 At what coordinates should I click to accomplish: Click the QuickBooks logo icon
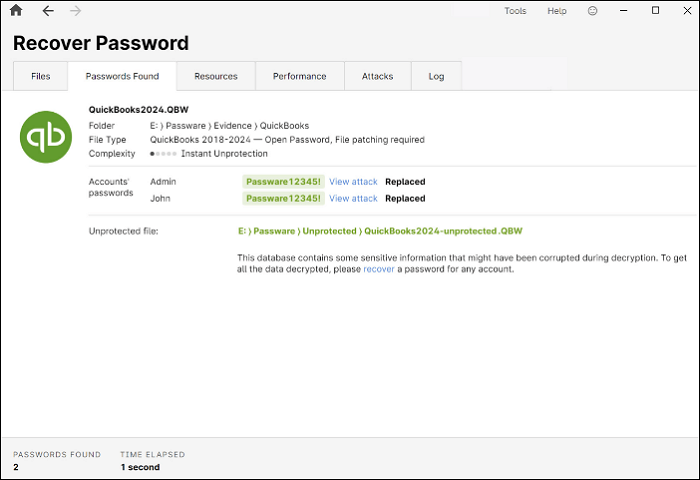click(x=46, y=138)
